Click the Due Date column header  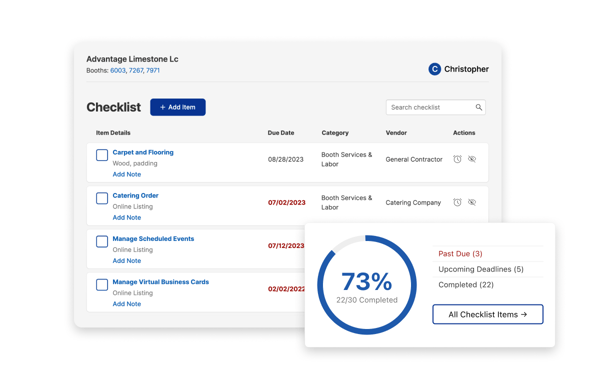[281, 133]
